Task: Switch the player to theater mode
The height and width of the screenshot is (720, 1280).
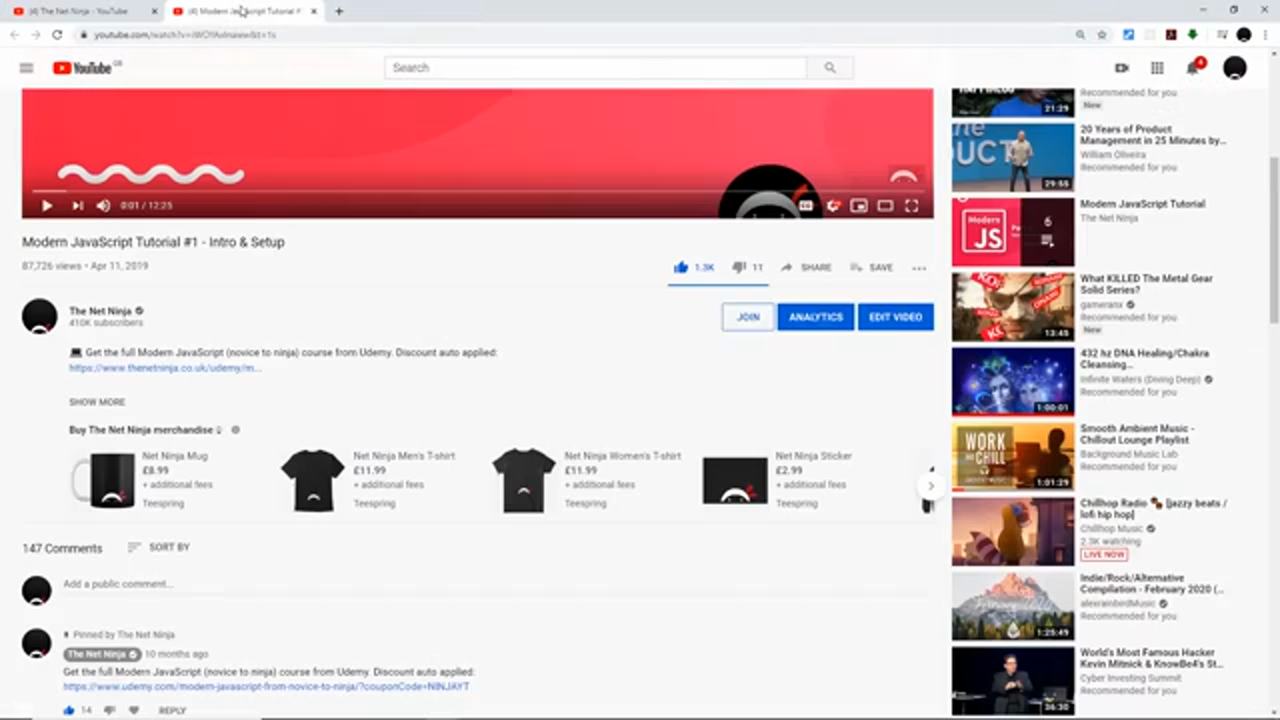Action: [x=885, y=206]
